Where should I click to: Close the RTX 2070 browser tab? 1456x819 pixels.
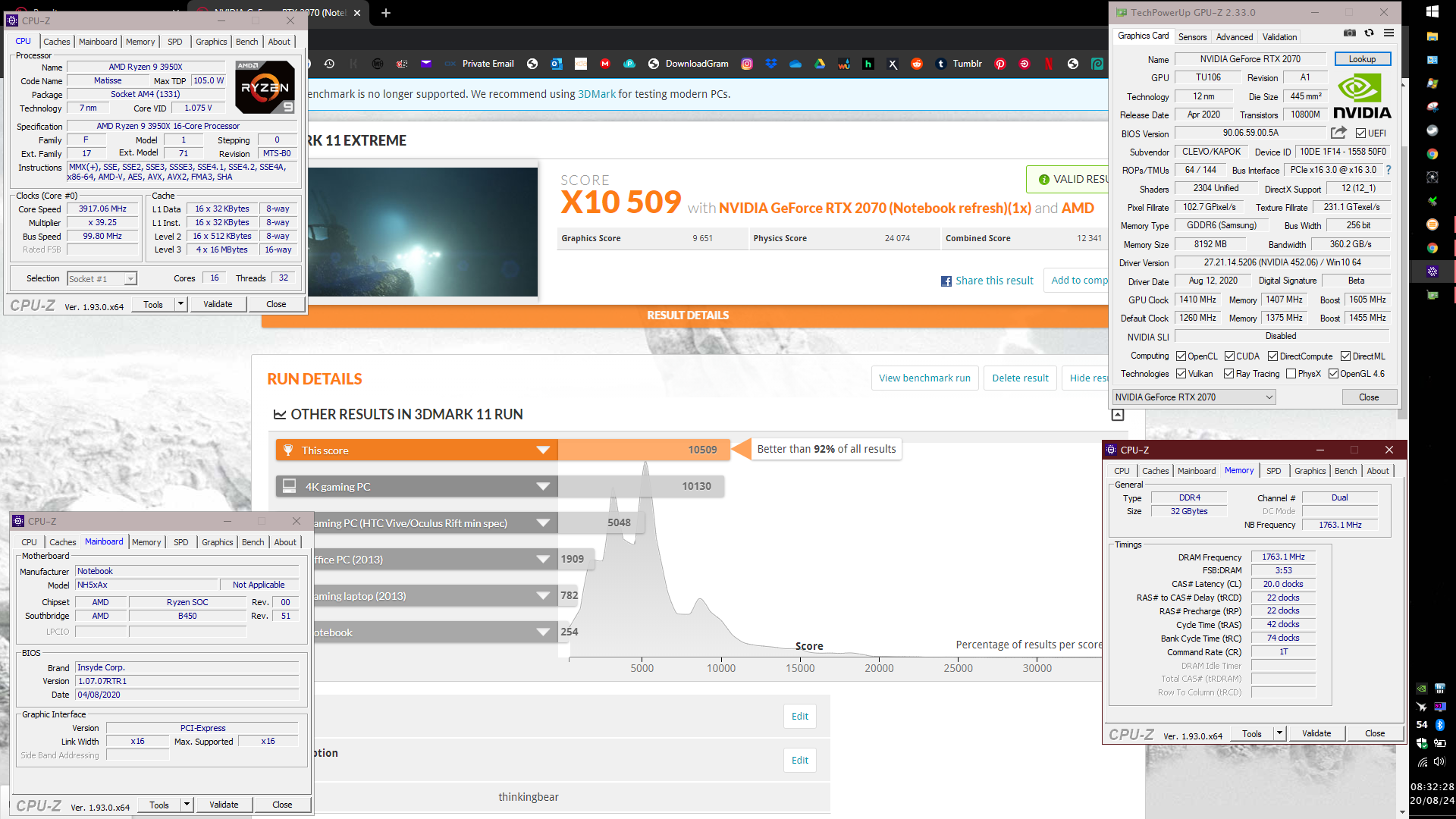coord(359,12)
